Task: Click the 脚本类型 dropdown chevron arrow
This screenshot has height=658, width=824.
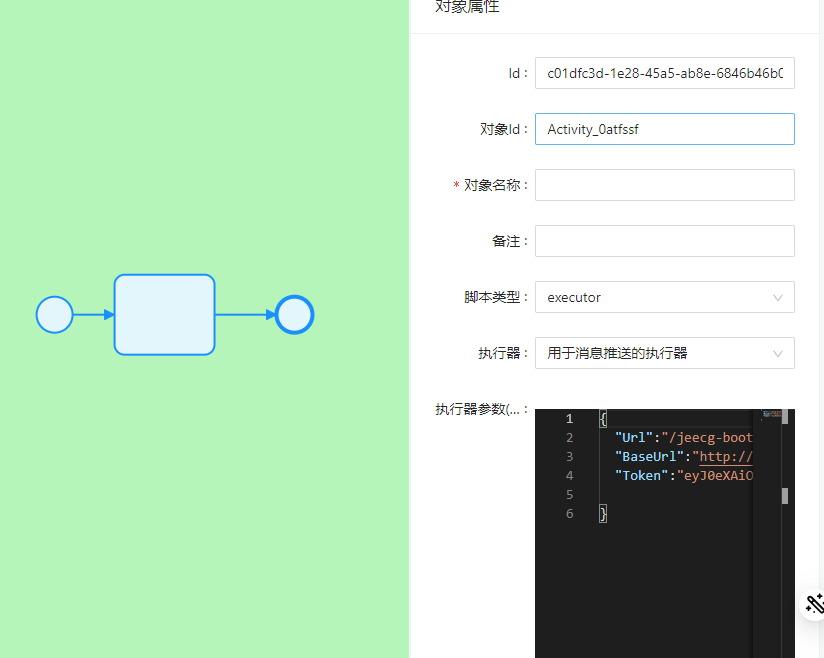Action: 778,297
